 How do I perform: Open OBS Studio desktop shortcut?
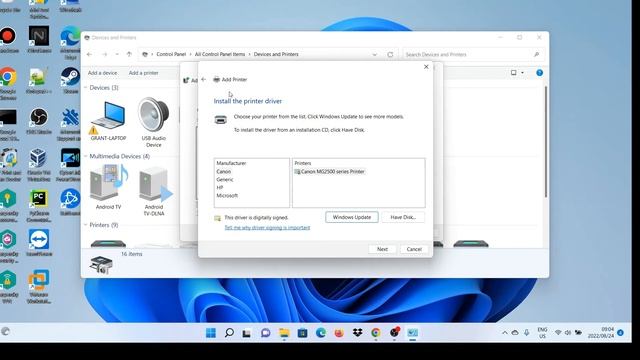tap(39, 121)
